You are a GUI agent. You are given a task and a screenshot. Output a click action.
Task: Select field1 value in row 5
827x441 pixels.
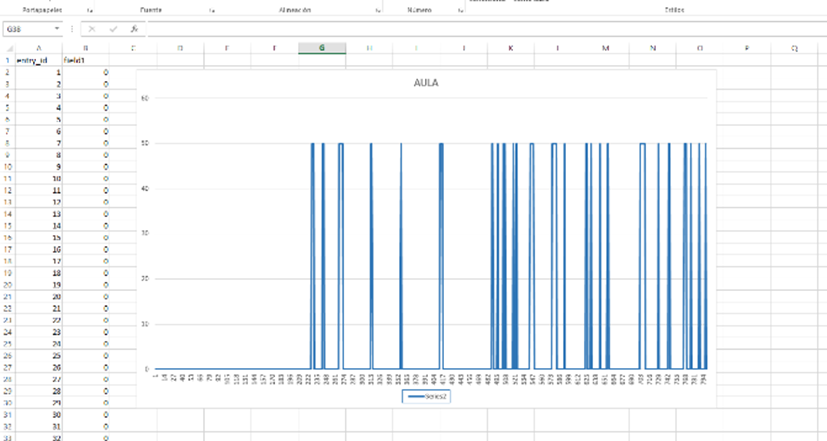tap(86, 108)
